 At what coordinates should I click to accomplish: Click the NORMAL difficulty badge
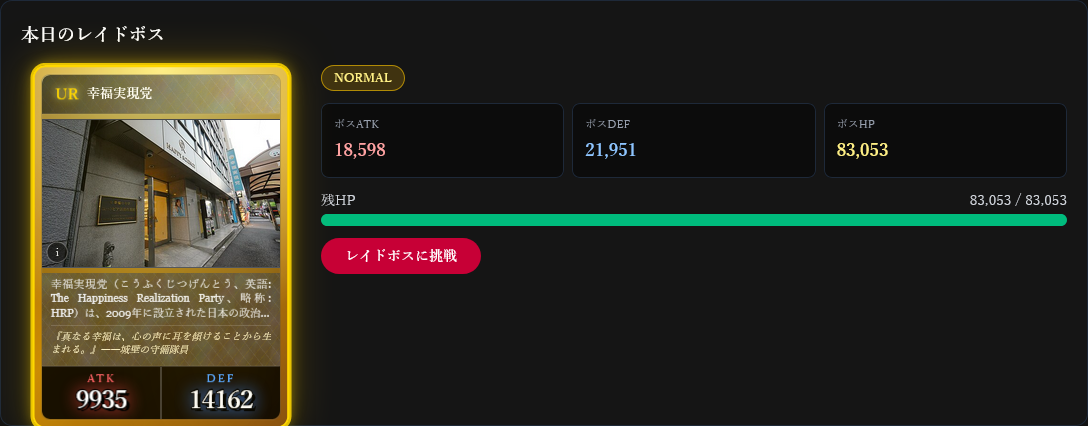[362, 78]
